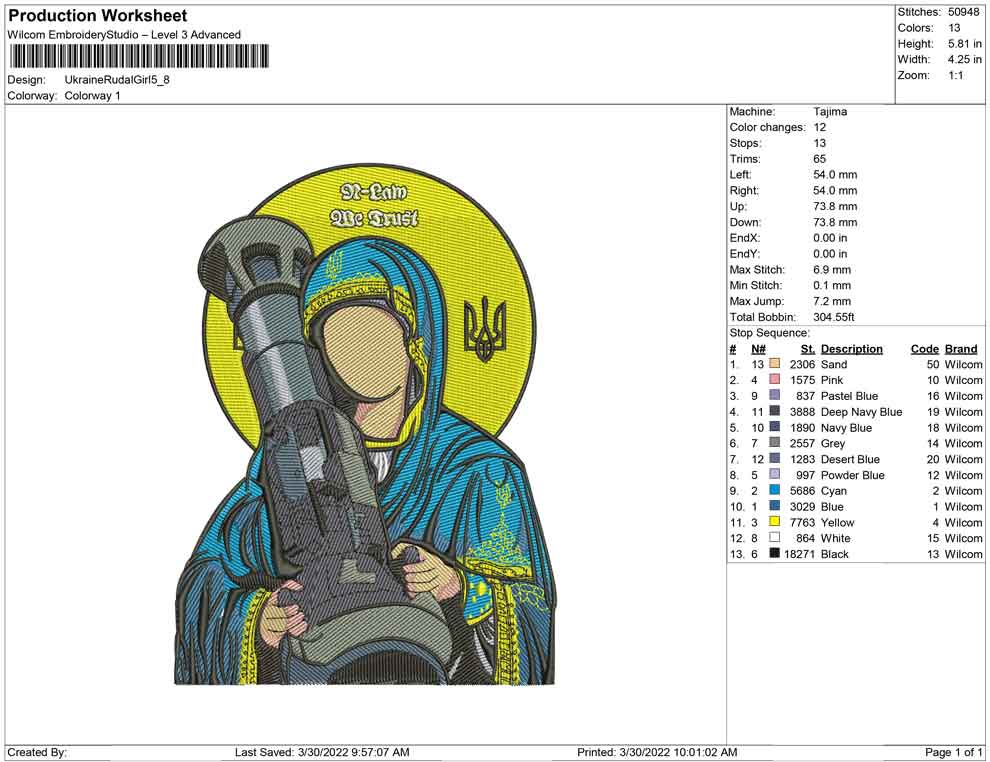The image size is (990, 762).
Task: Click the 'N#' column header
Action: pos(758,348)
